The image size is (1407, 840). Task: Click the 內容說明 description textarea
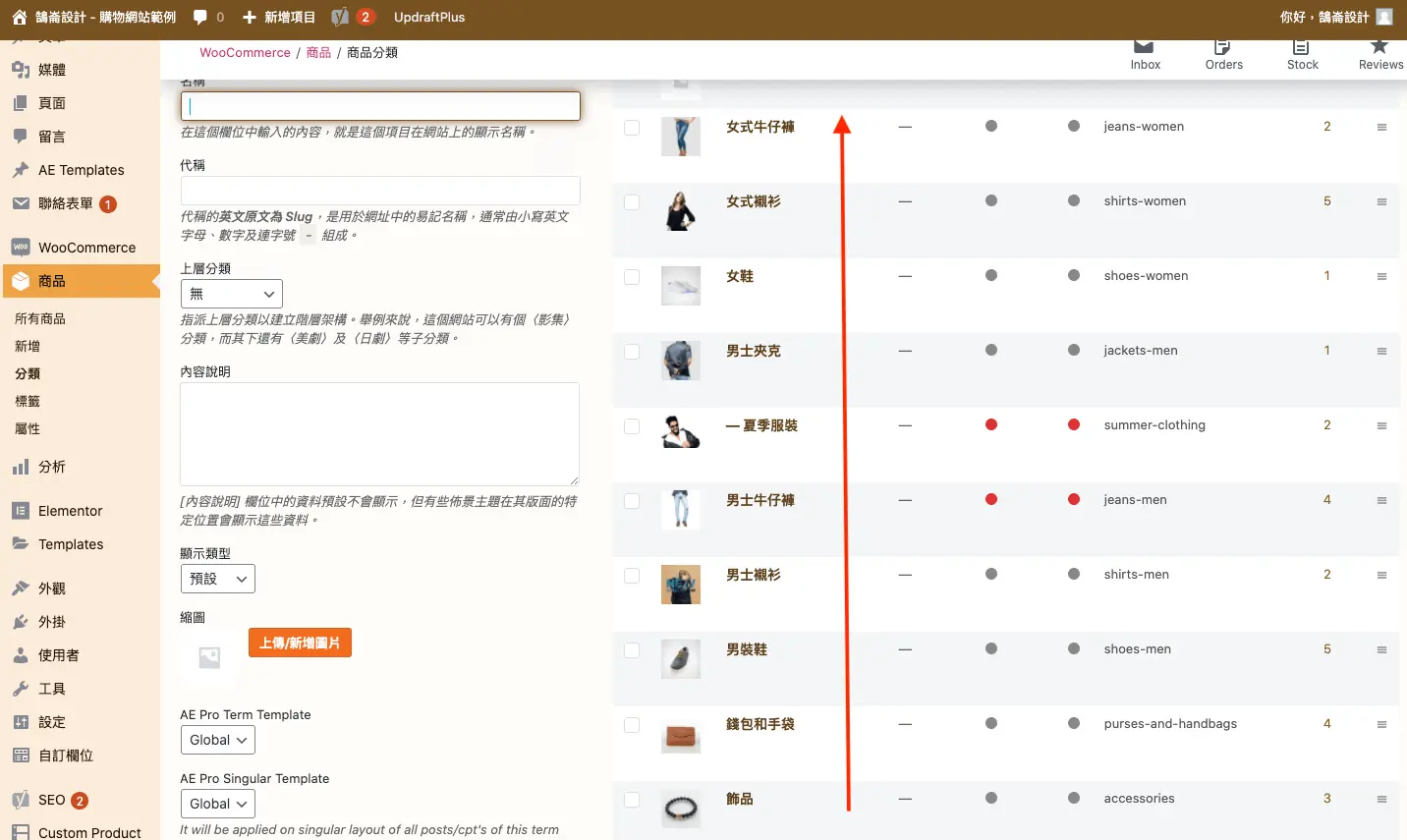click(380, 434)
